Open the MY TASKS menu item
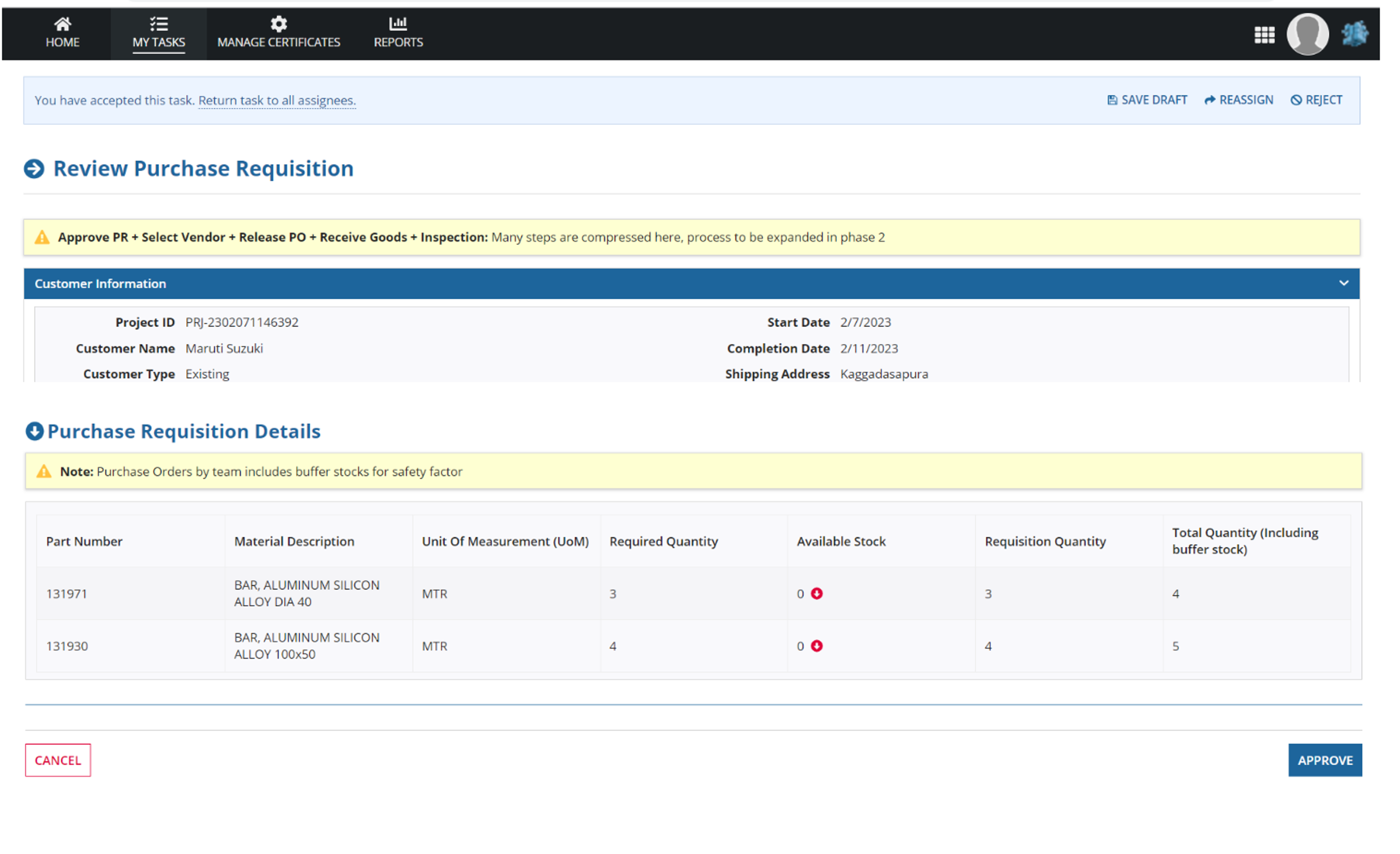The image size is (1400, 854). click(159, 34)
